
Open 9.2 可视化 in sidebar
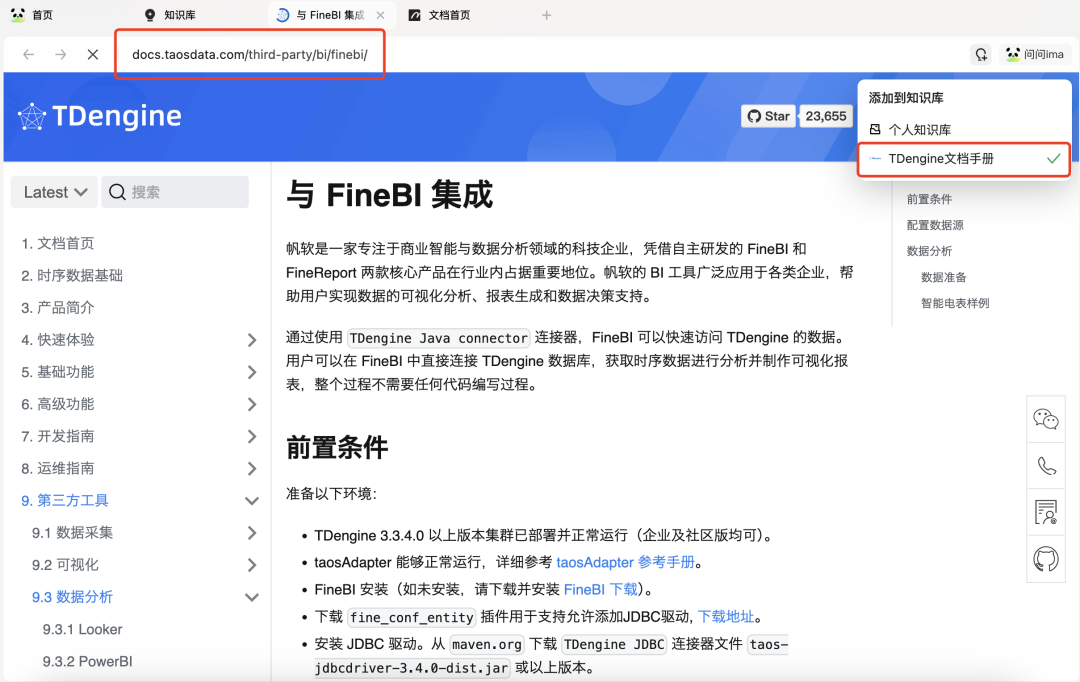pyautogui.click(x=65, y=565)
